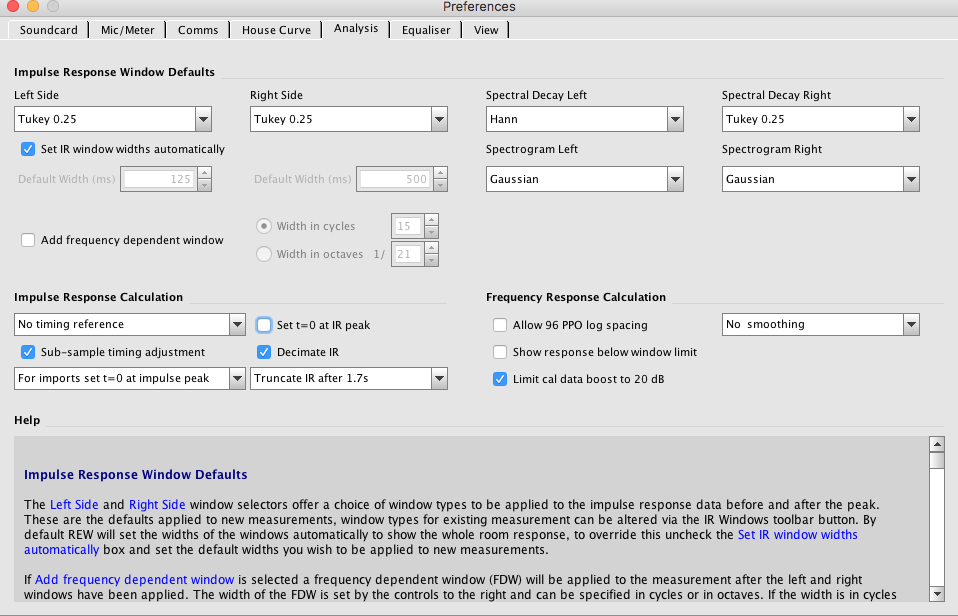Open the Spectrogram Right dropdown

click(821, 179)
